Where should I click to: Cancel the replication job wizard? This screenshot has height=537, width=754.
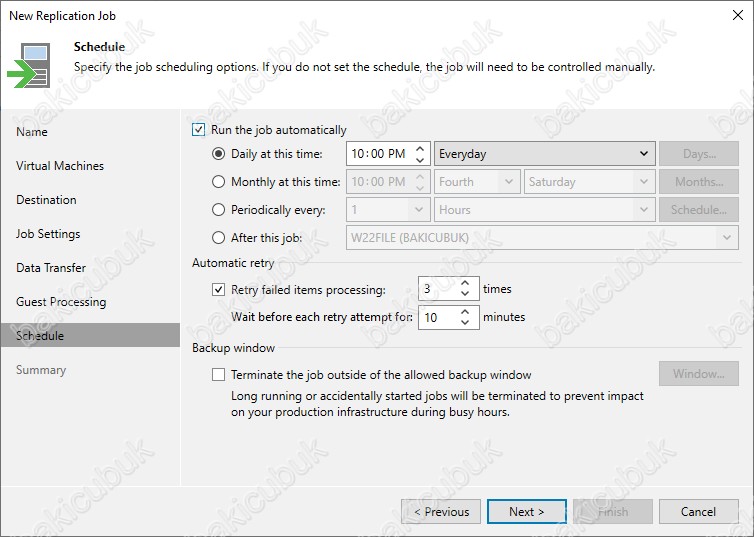[x=698, y=512]
